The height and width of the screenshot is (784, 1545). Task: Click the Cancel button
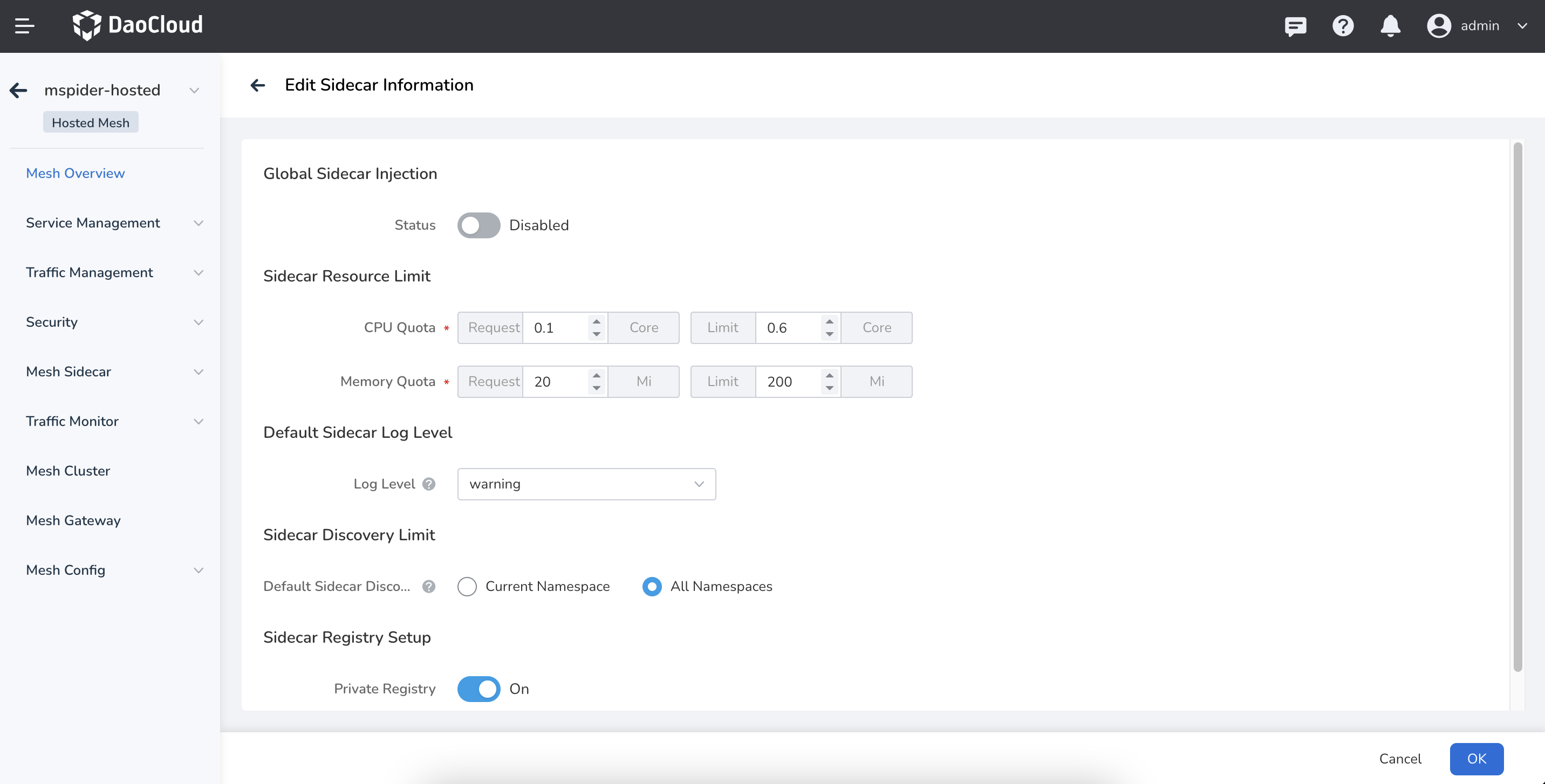click(1400, 758)
